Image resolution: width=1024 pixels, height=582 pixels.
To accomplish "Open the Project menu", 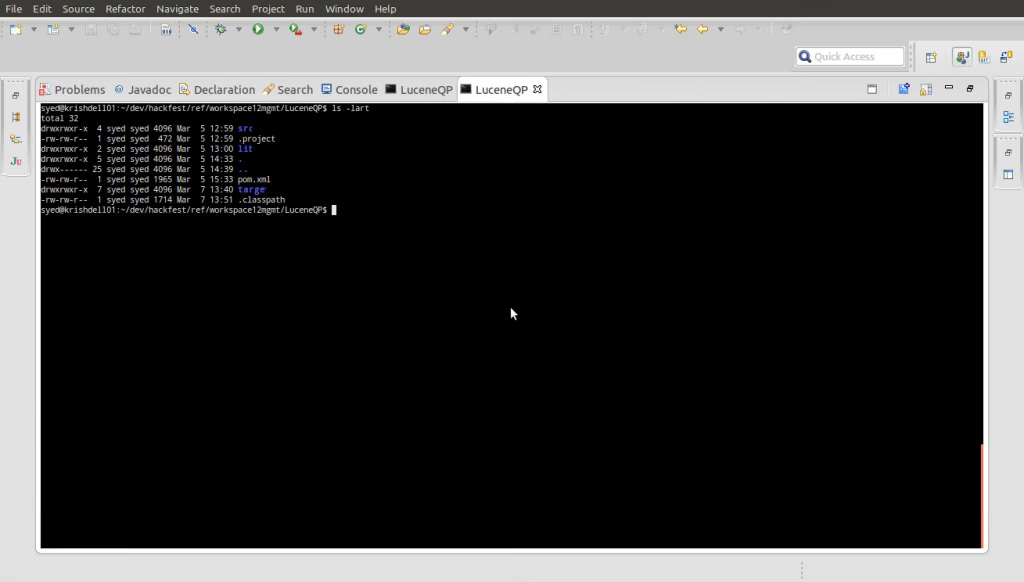I will [x=268, y=9].
